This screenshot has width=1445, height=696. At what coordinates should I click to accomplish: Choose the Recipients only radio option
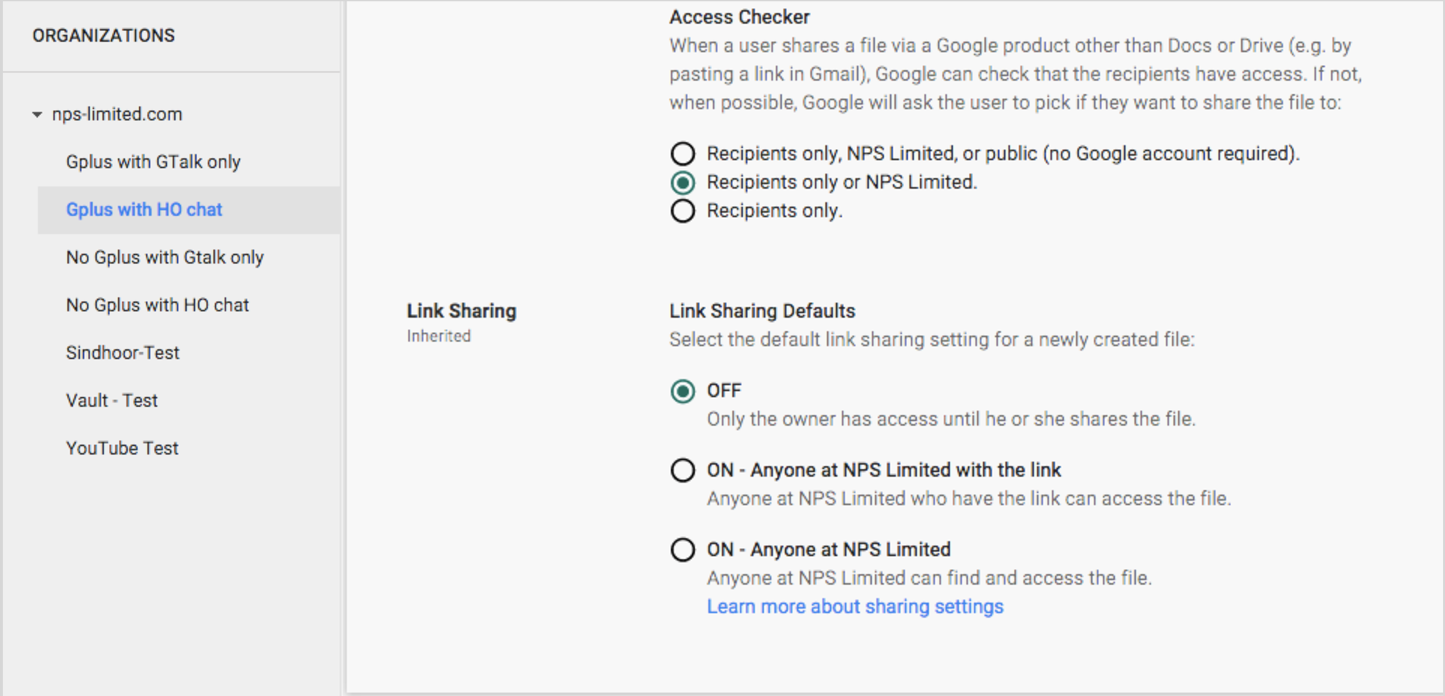683,211
